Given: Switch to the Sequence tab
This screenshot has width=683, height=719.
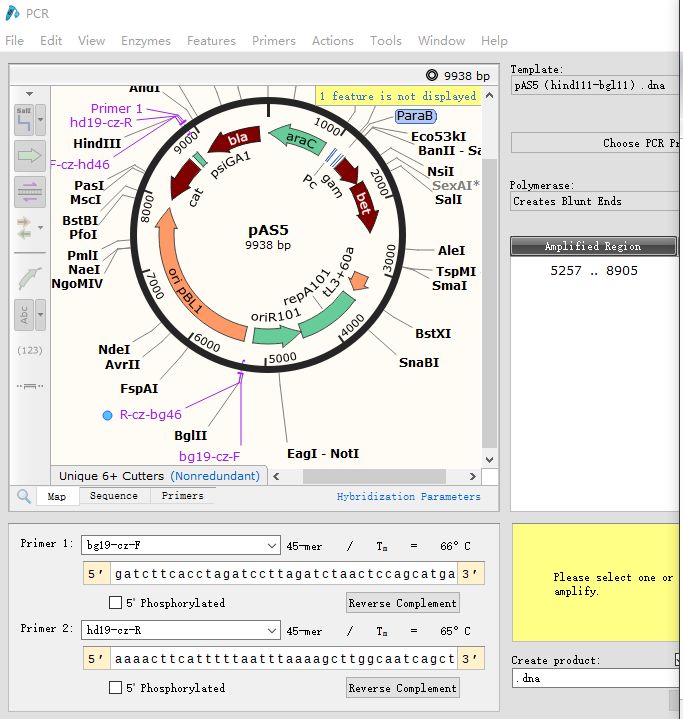Looking at the screenshot, I should (114, 496).
